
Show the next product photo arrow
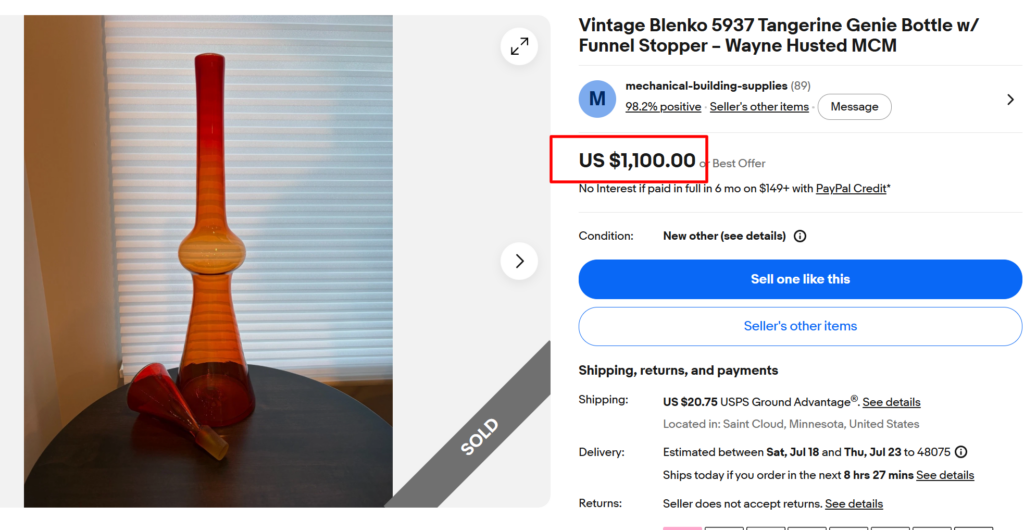pyautogui.click(x=519, y=261)
